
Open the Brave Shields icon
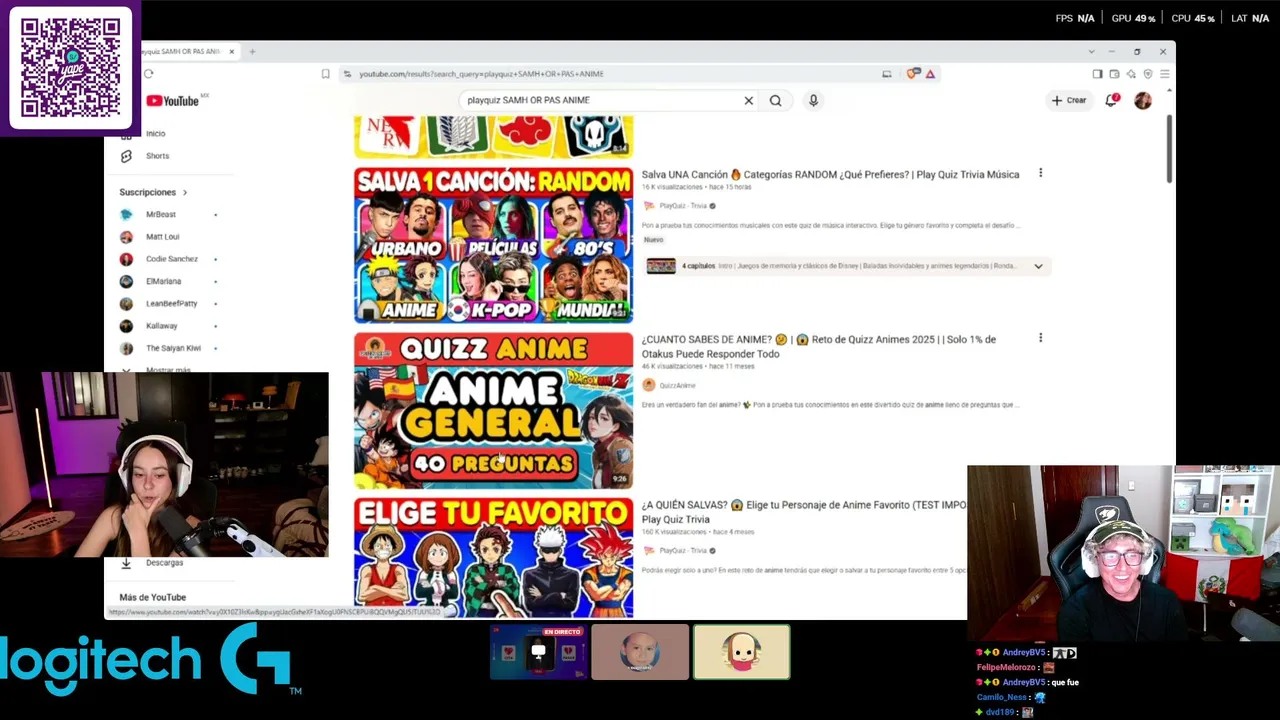[x=912, y=74]
